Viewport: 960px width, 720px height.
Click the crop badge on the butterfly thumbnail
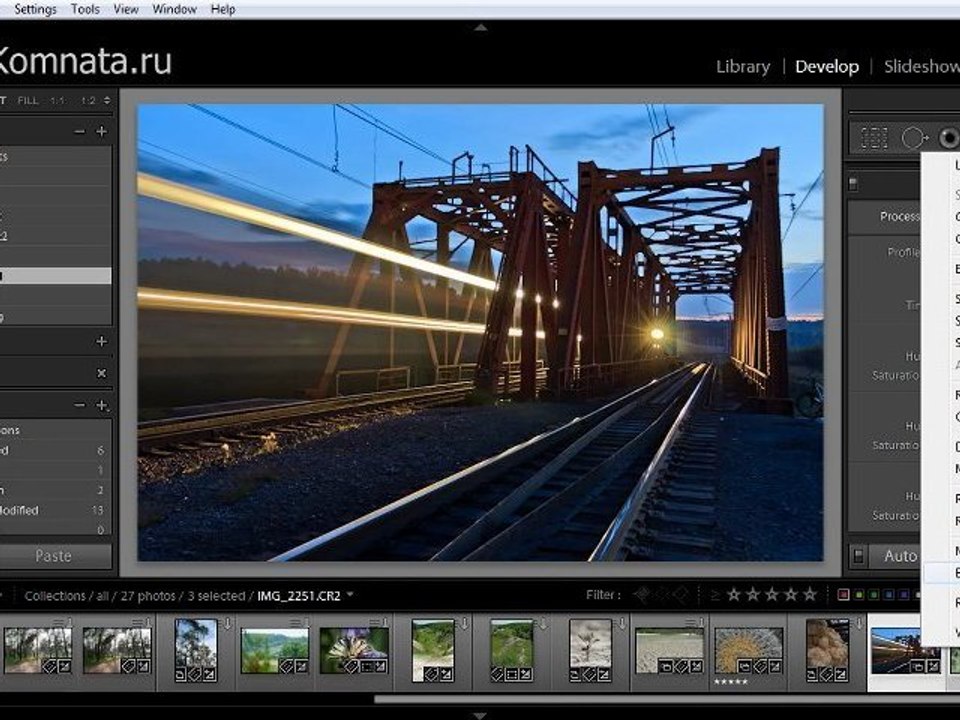click(x=367, y=666)
